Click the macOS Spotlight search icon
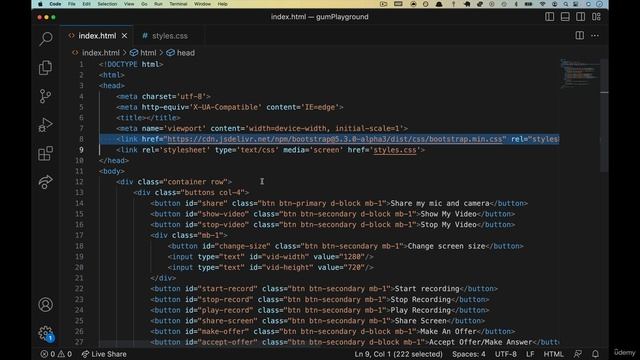The height and width of the screenshot is (360, 640). (566, 4)
